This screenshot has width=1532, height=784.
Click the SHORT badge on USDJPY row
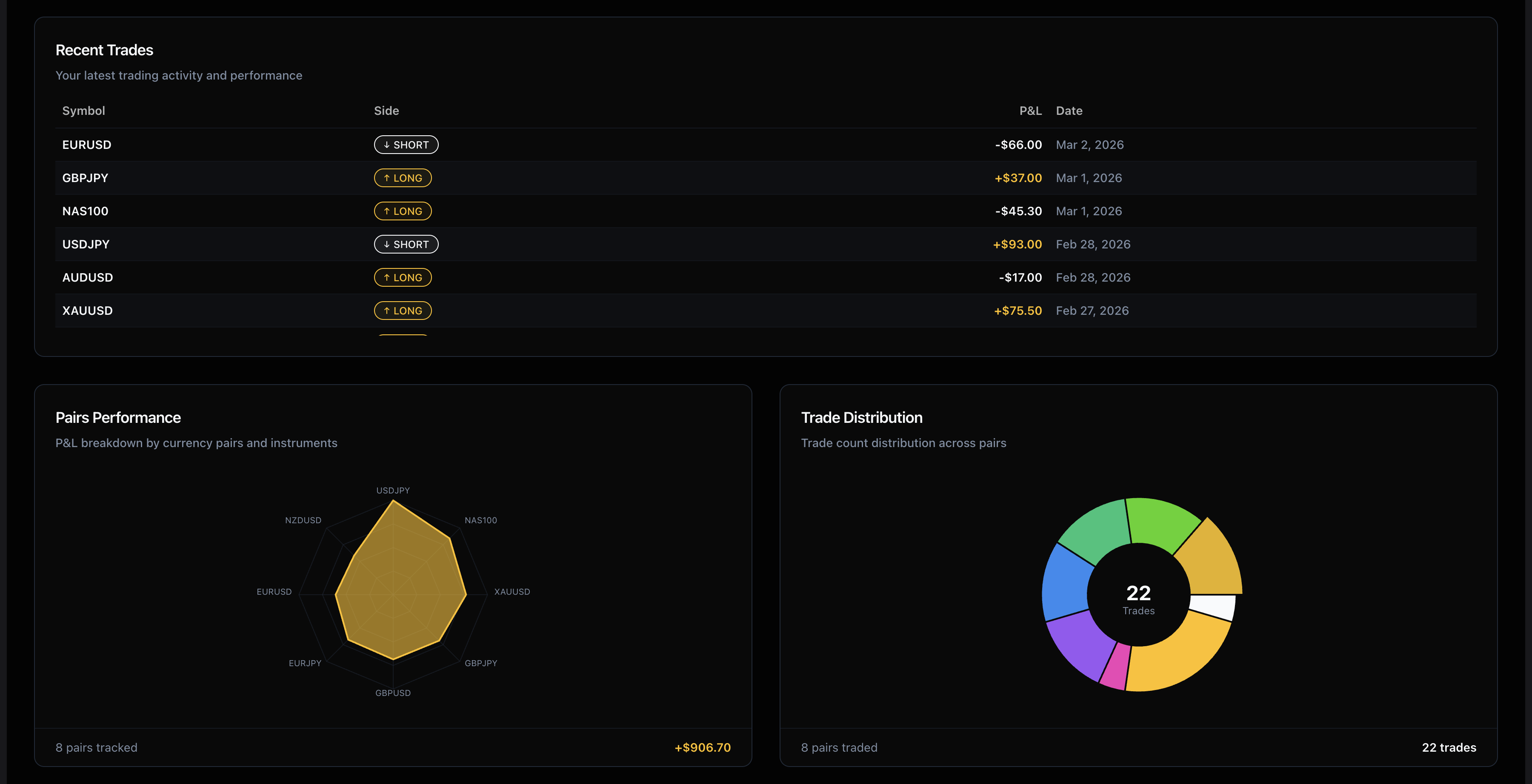(406, 244)
